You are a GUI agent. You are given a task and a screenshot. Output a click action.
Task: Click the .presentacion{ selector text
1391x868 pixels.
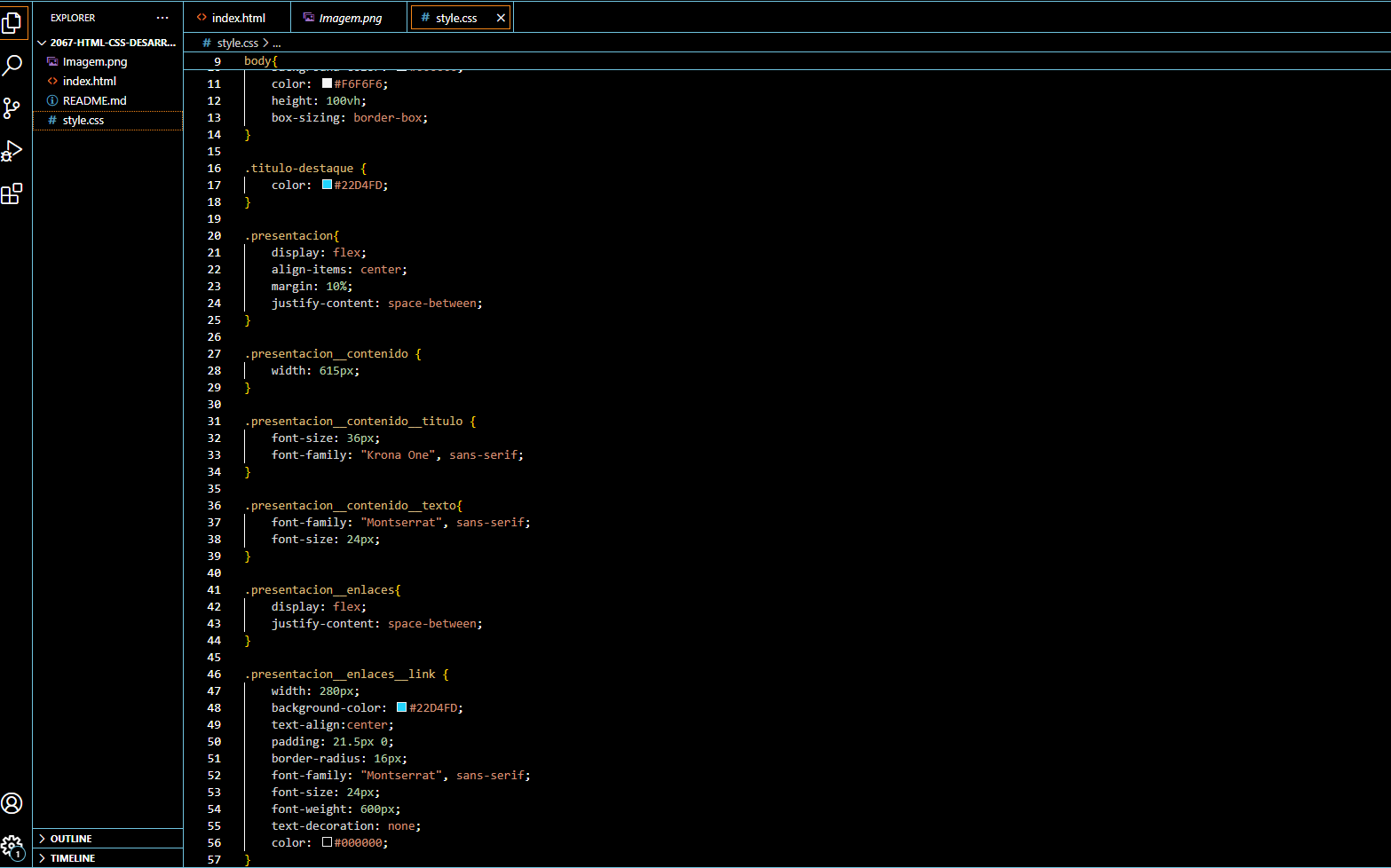tap(292, 235)
